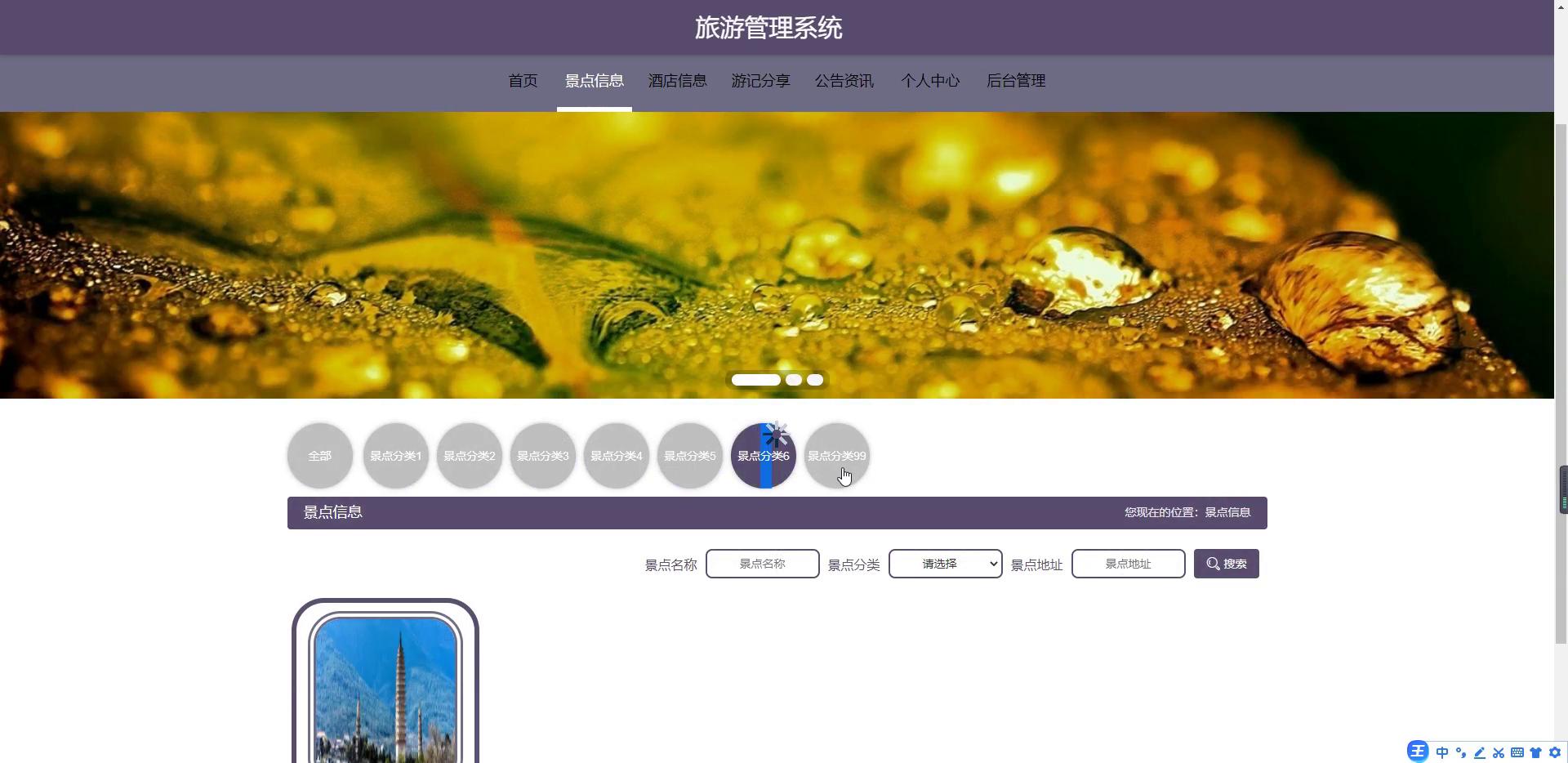Image resolution: width=1568 pixels, height=763 pixels.
Task: Choose the 景点分类3 category circle
Action: (543, 456)
